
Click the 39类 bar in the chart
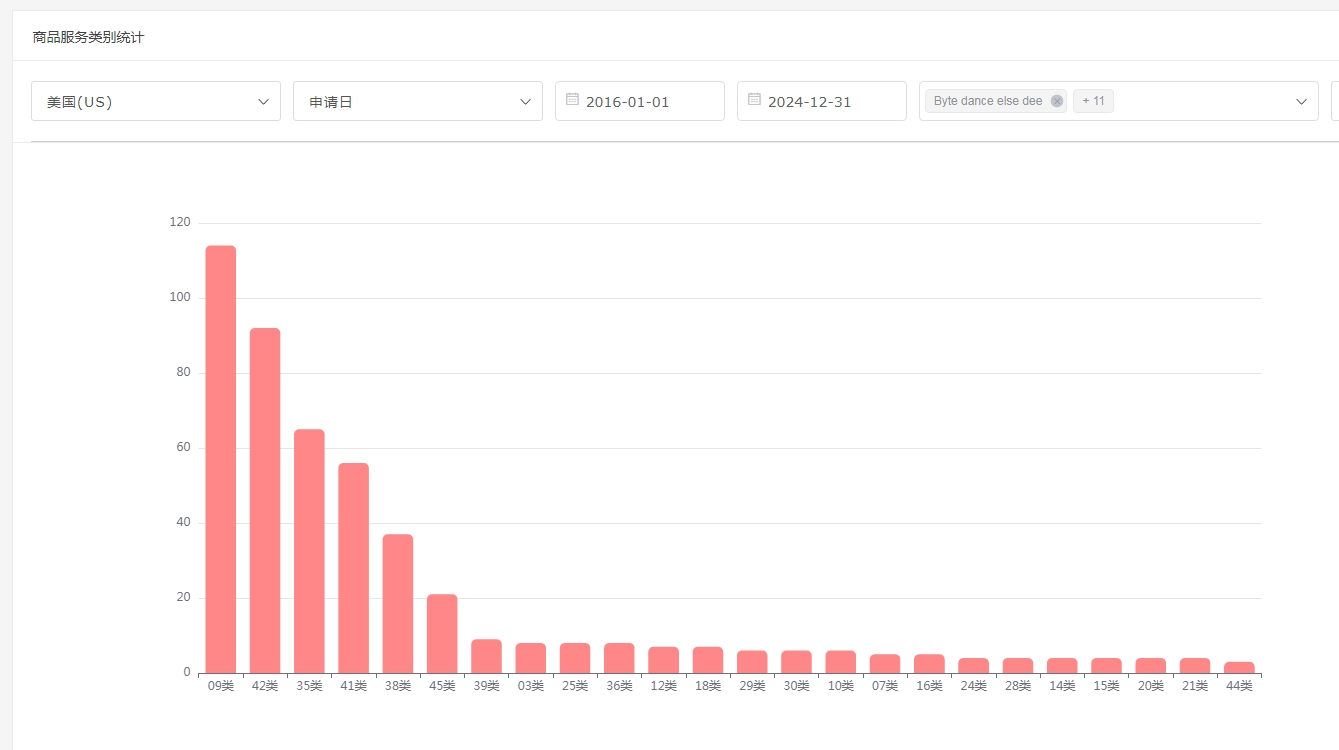(x=486, y=656)
